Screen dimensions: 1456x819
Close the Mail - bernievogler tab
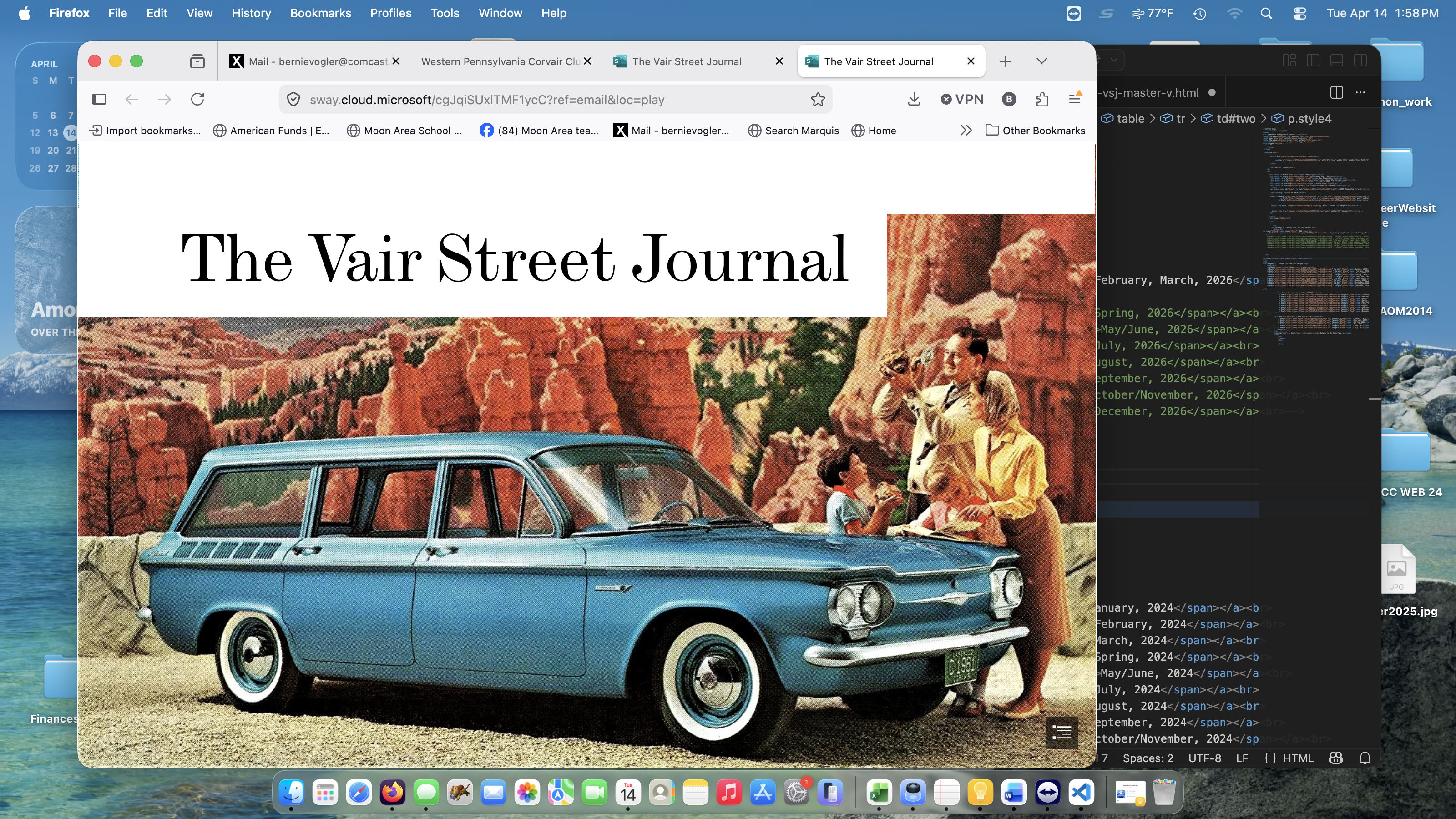point(396,61)
